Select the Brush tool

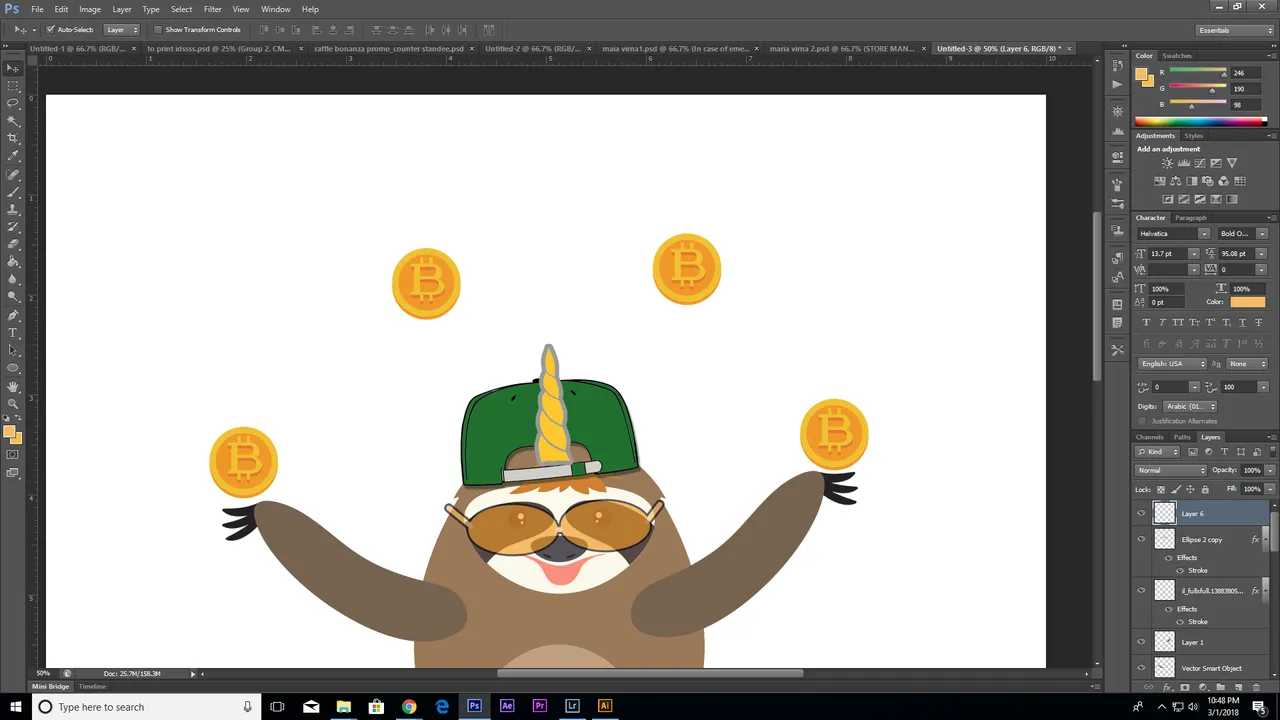13,192
